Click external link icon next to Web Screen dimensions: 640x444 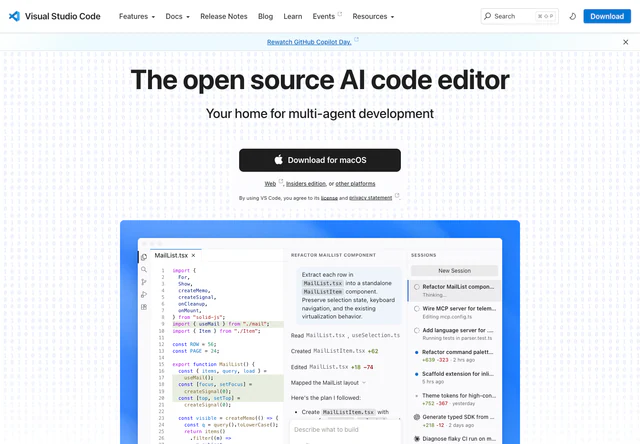281,181
